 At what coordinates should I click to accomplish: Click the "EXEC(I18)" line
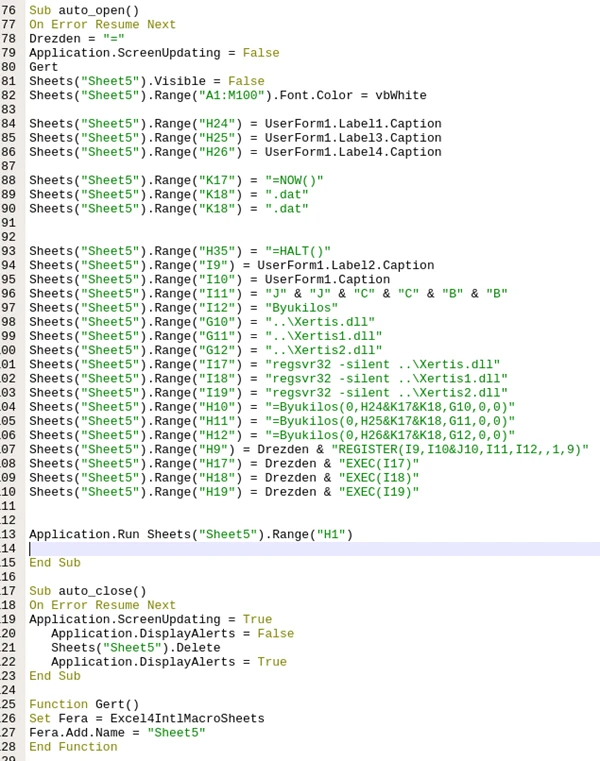[224, 478]
